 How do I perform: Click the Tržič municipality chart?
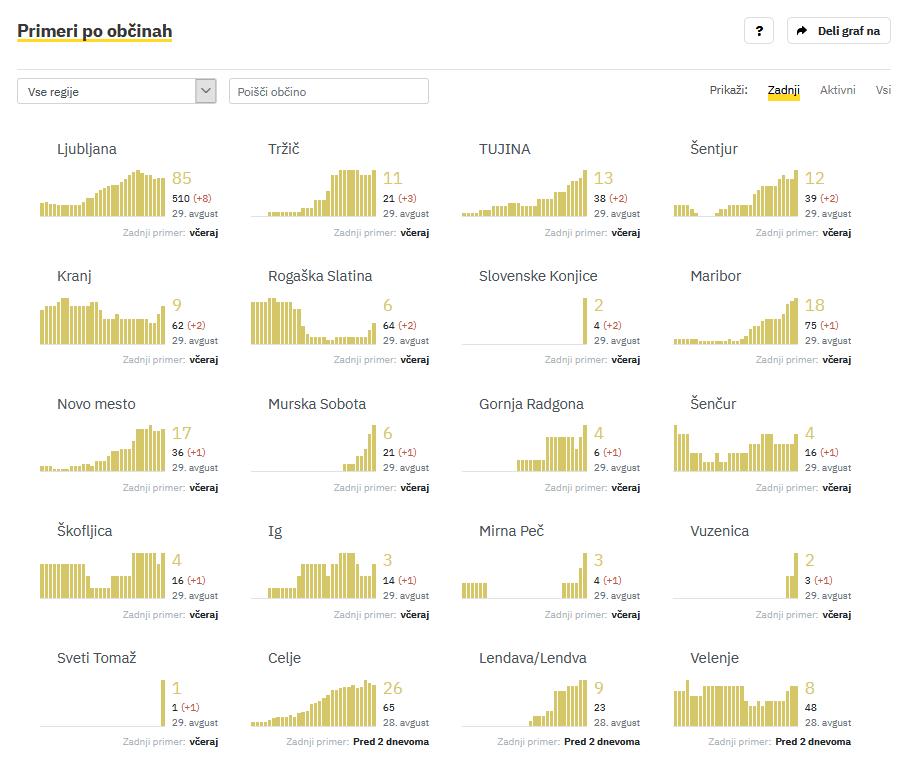pyautogui.click(x=314, y=195)
